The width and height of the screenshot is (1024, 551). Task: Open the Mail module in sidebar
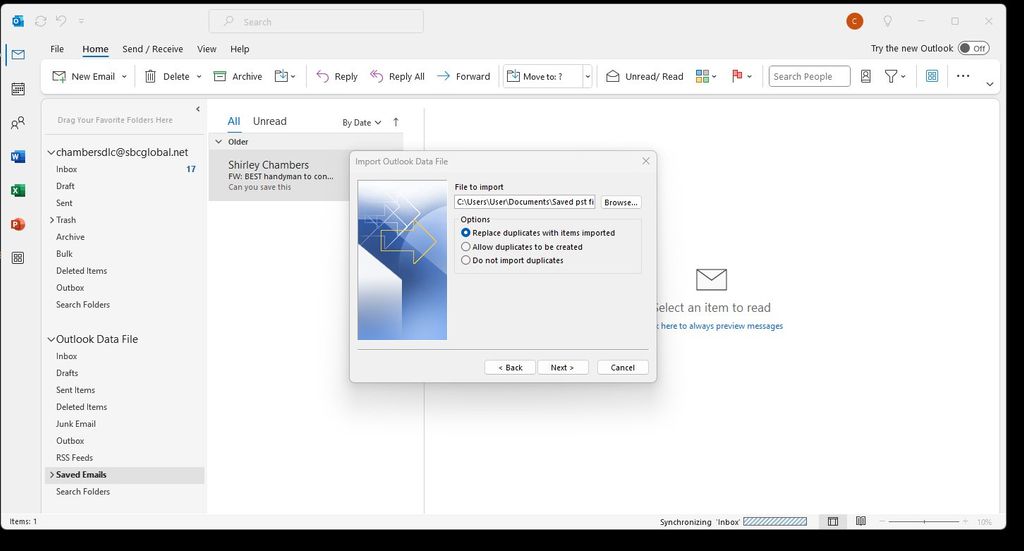point(18,55)
